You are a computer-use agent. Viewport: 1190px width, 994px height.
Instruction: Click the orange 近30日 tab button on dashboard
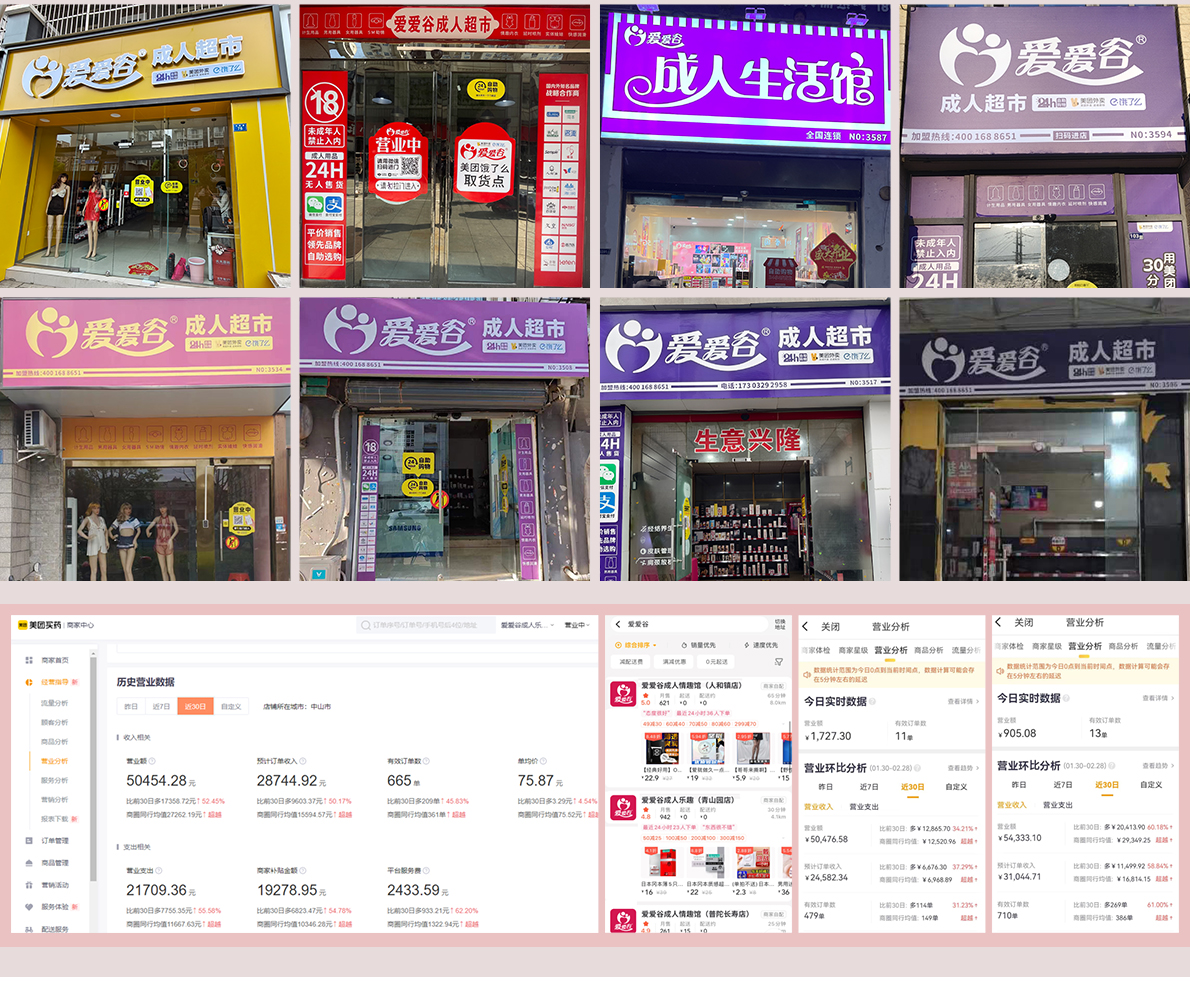point(195,706)
